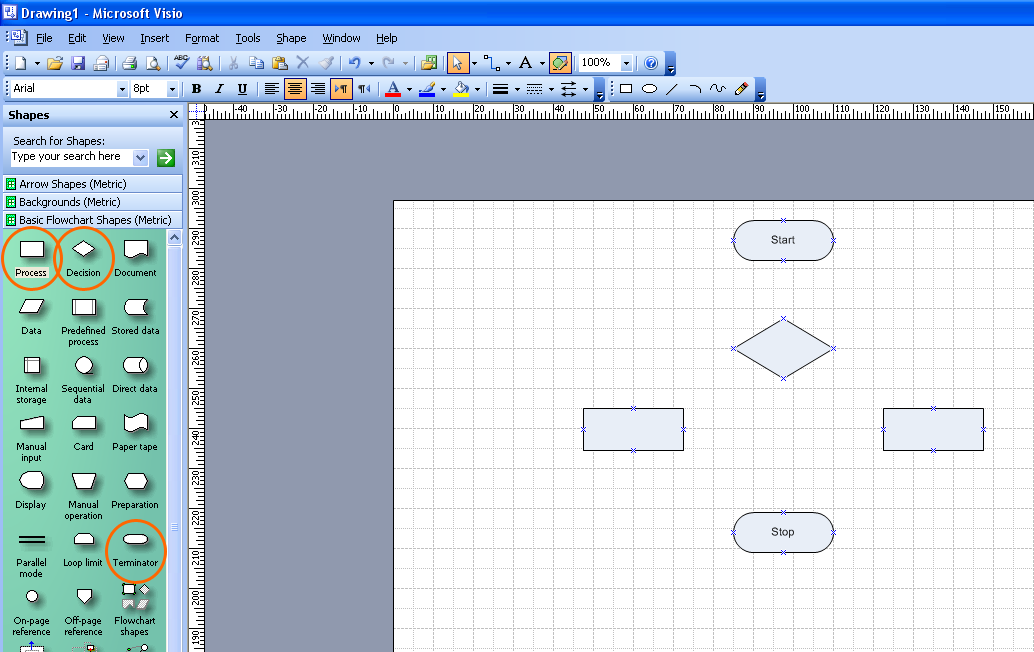The width and height of the screenshot is (1034, 652).
Task: Select the Ellipse drawing tool
Action: pyautogui.click(x=648, y=89)
